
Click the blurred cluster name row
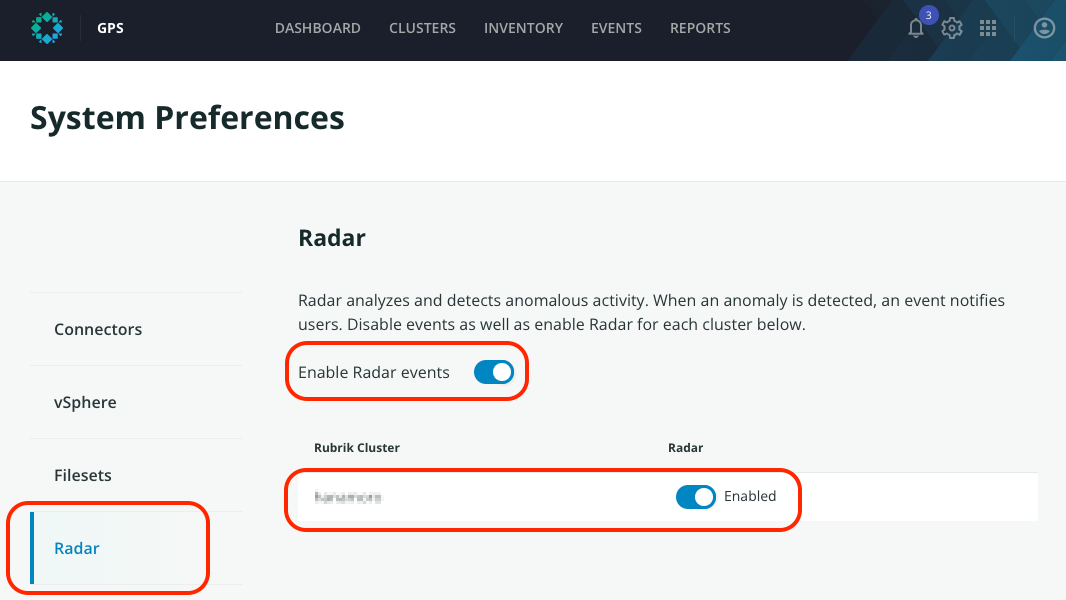coord(348,496)
